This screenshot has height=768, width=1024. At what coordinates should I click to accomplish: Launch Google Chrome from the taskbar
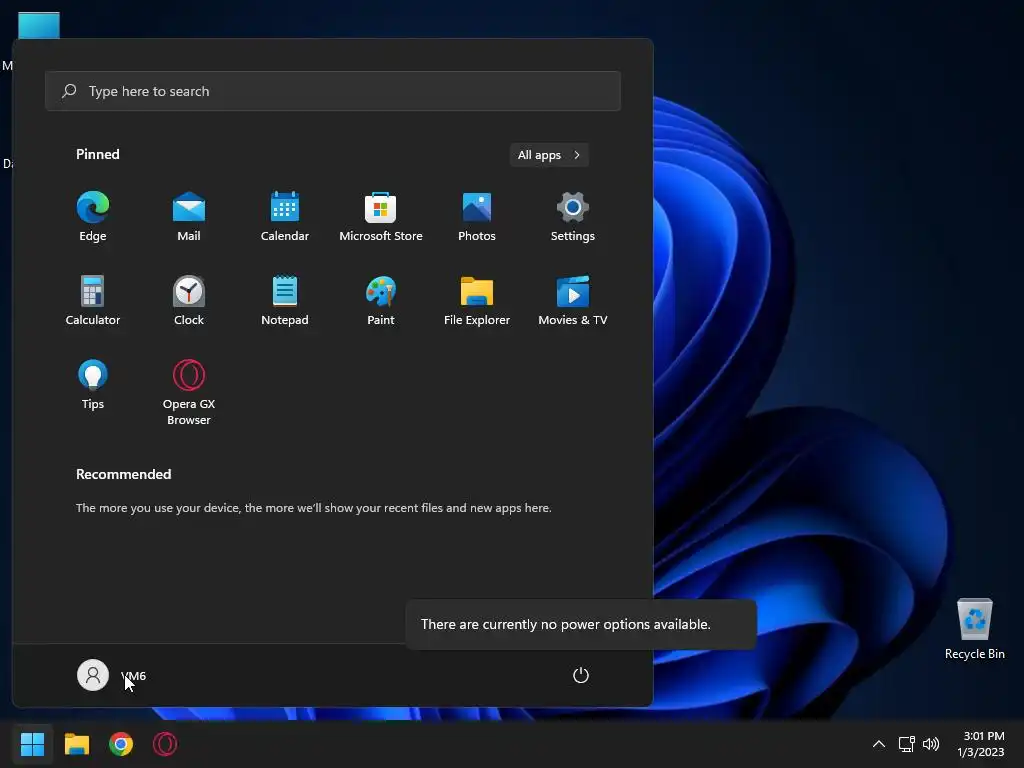[x=121, y=744]
